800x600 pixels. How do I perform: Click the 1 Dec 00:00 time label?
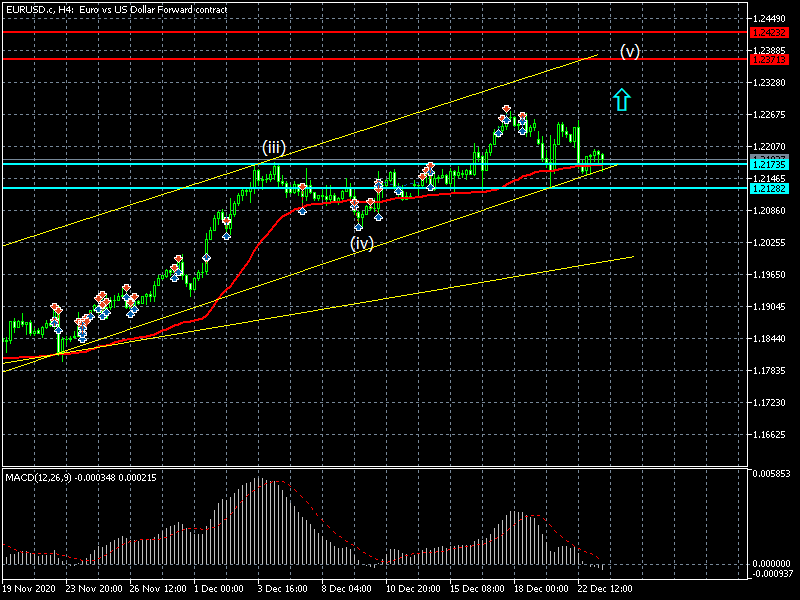218,589
